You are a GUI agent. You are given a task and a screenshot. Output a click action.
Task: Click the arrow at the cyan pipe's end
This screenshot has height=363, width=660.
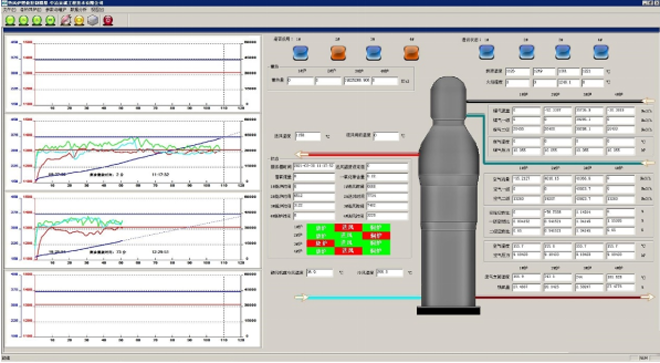click(301, 298)
